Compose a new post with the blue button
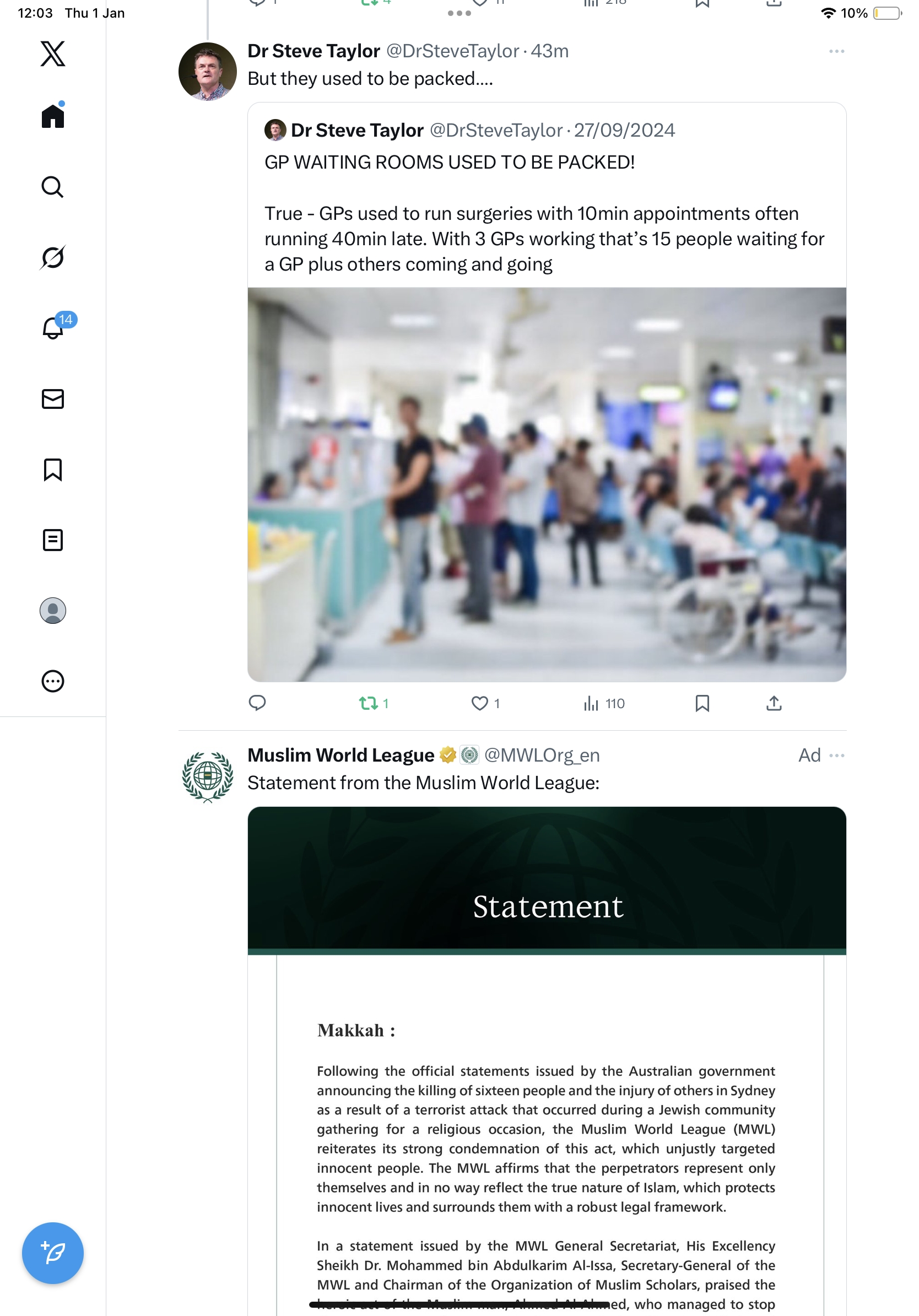 tap(53, 1253)
